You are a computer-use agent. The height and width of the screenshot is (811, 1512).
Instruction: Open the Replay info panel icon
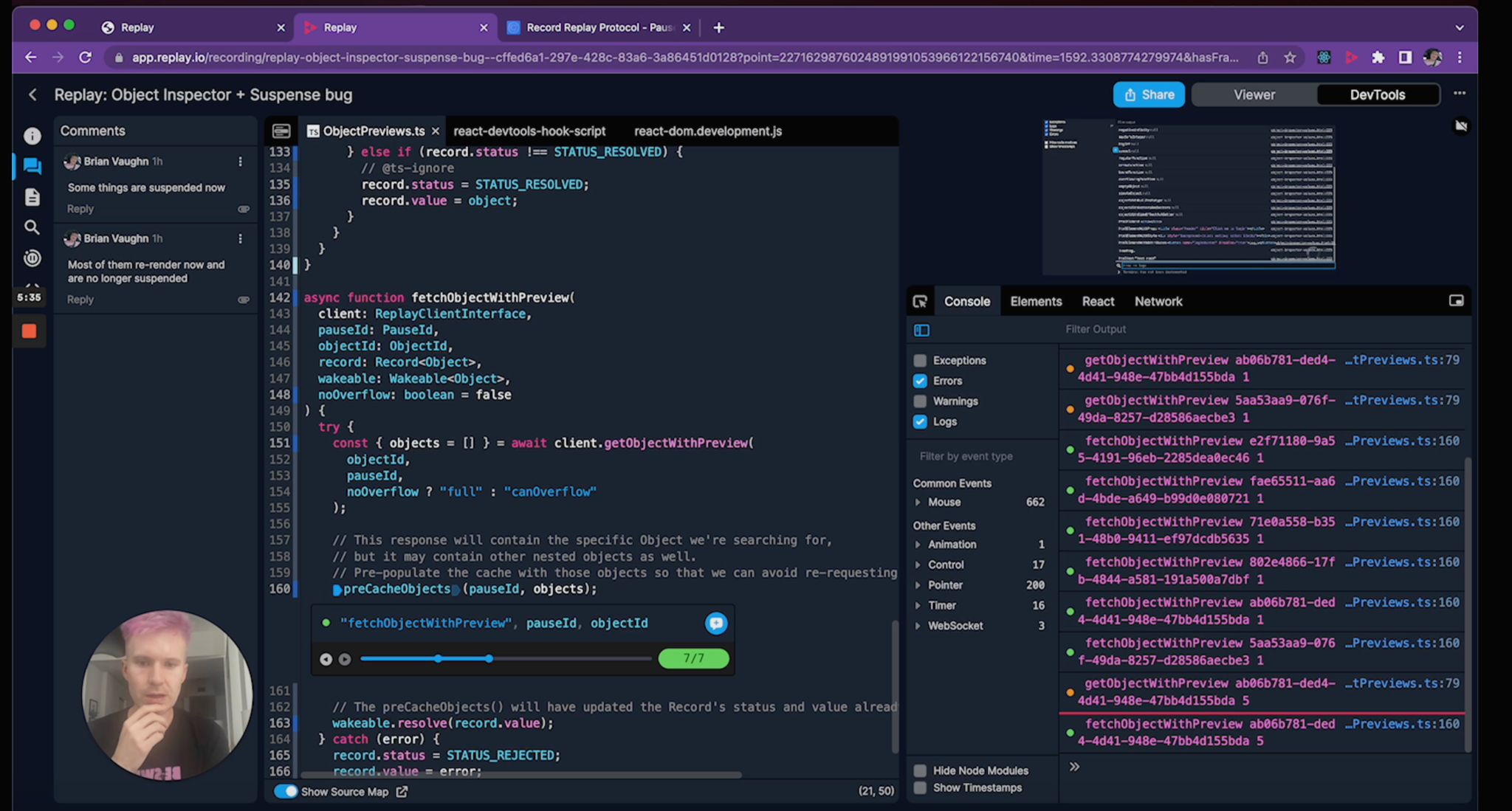pos(32,136)
